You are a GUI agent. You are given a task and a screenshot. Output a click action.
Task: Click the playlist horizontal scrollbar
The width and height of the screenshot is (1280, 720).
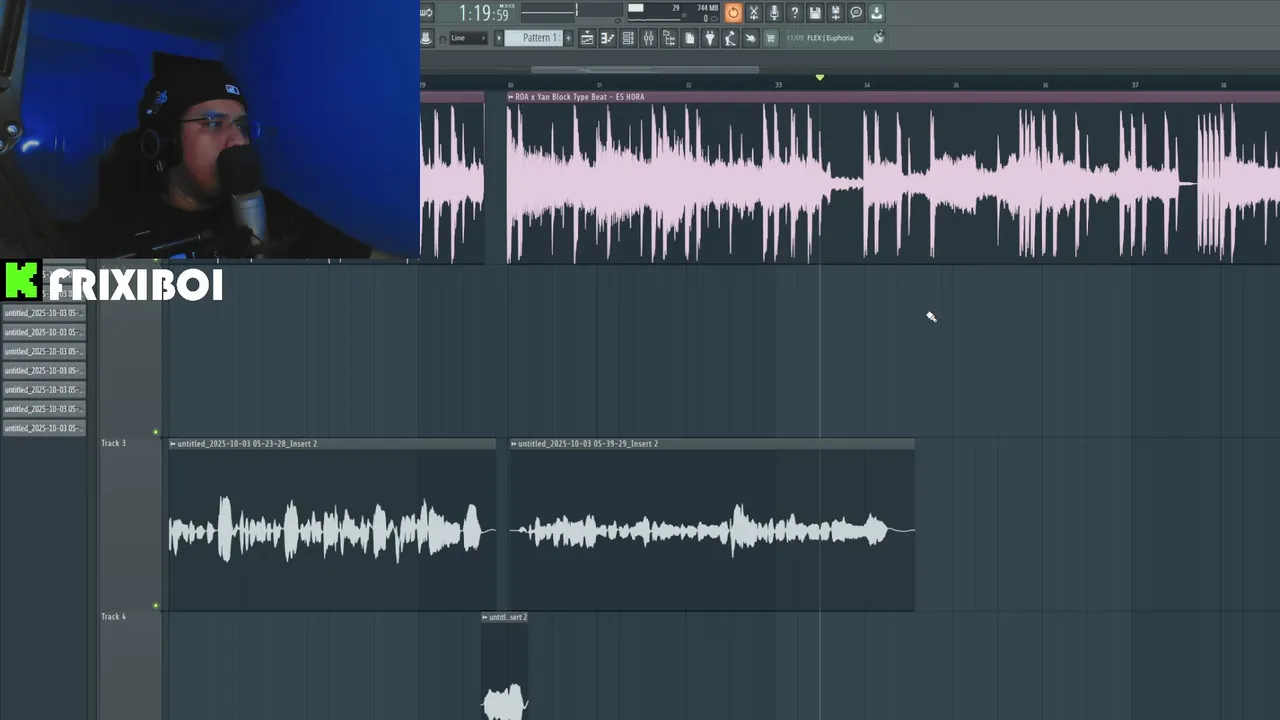(x=645, y=70)
